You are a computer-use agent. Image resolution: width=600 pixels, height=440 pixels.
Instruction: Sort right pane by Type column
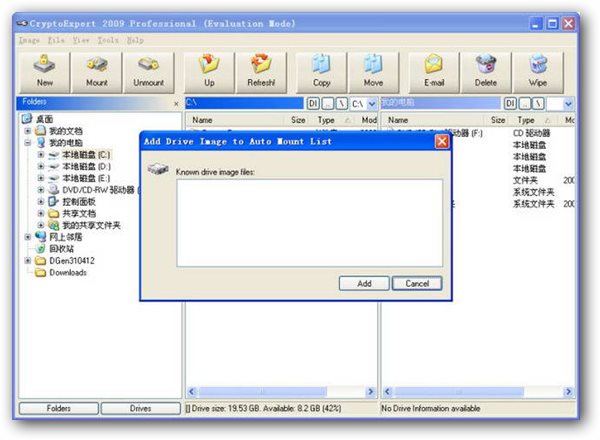[x=534, y=120]
